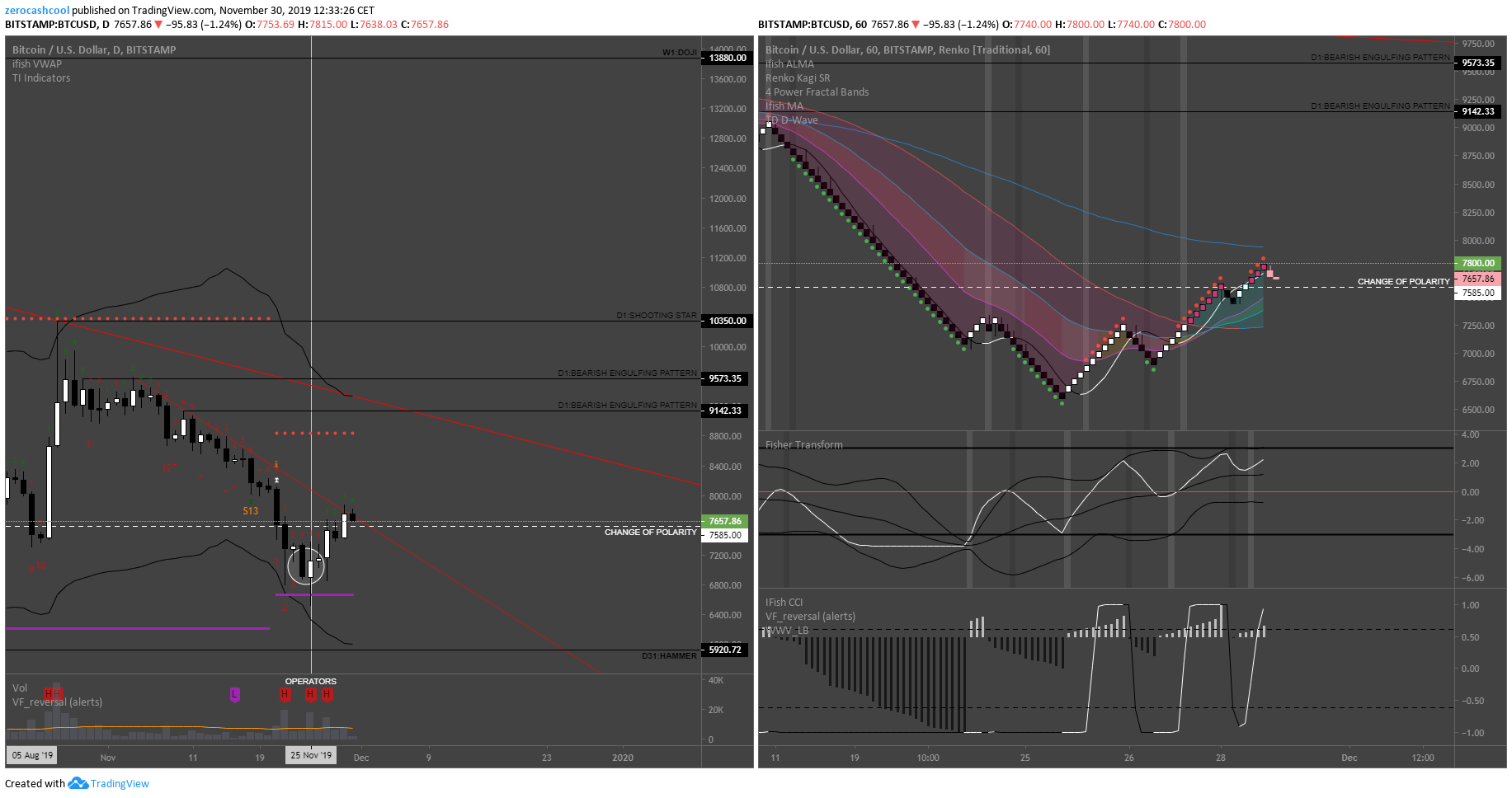Click the green 7657.86 price label on daily chart

724,521
